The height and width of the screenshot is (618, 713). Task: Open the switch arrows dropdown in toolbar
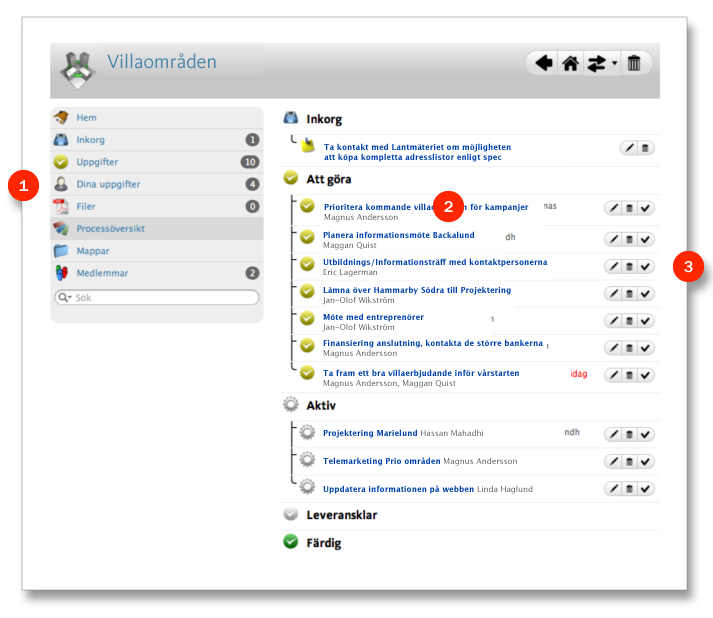click(x=600, y=63)
